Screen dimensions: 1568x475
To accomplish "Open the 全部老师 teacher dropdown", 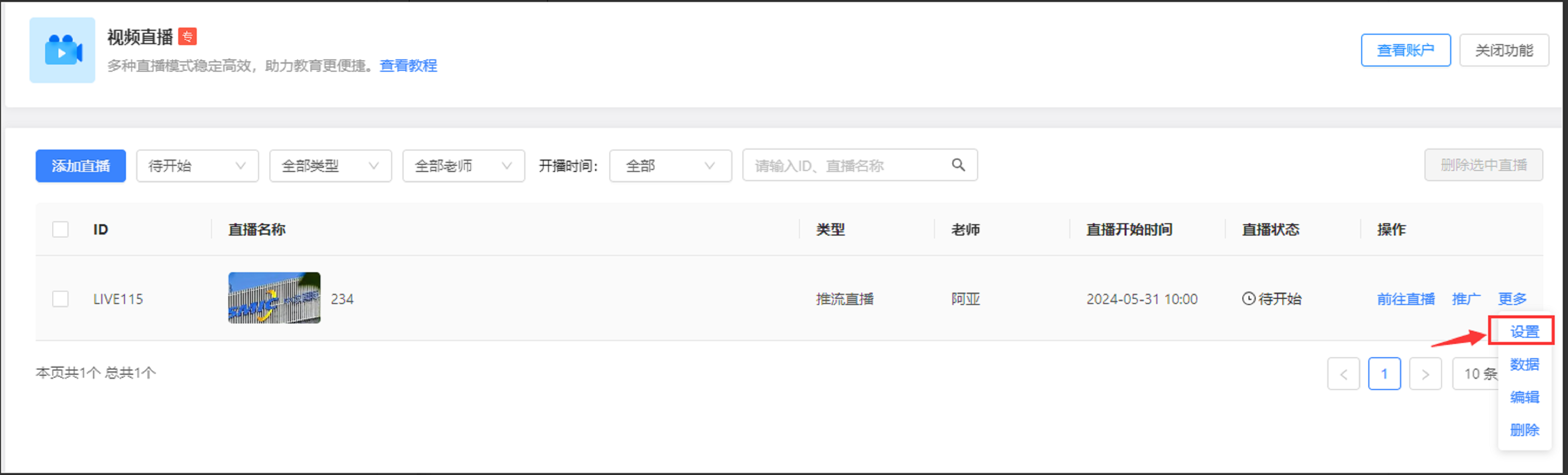I will tap(463, 165).
